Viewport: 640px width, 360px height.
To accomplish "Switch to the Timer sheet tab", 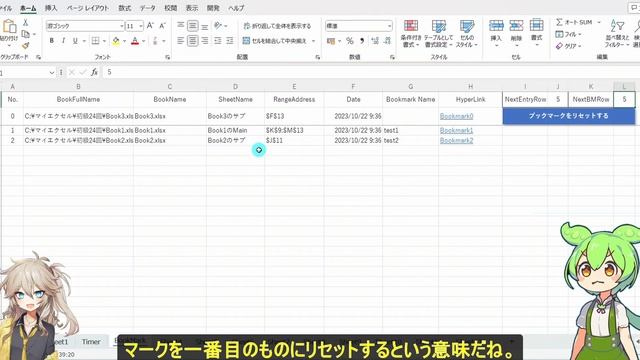I will coord(91,342).
